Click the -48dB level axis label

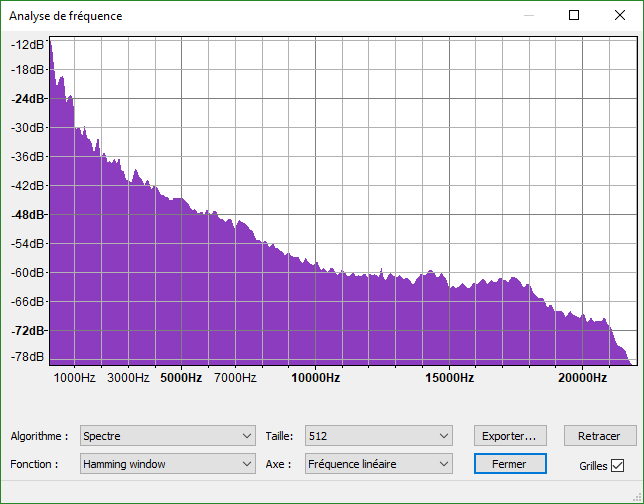(28, 214)
